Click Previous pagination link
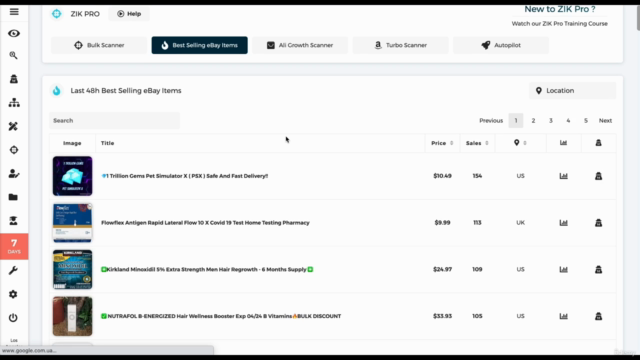640x360 pixels. 491,121
